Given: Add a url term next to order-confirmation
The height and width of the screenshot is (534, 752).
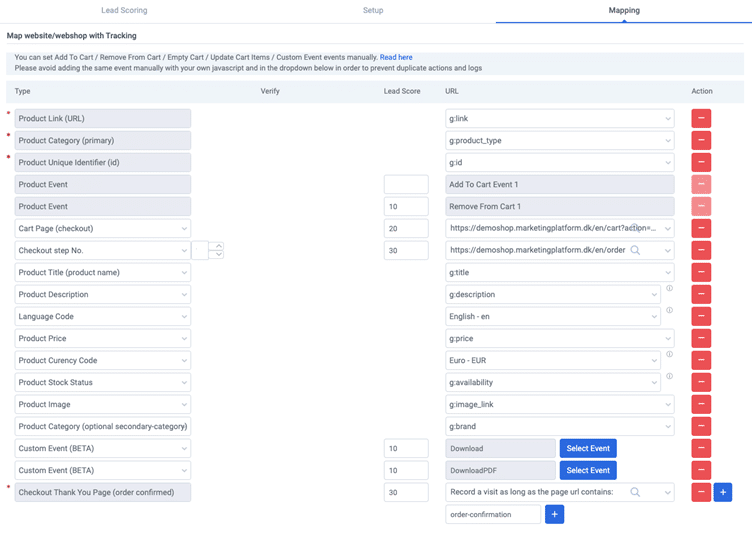Looking at the screenshot, I should point(554,514).
